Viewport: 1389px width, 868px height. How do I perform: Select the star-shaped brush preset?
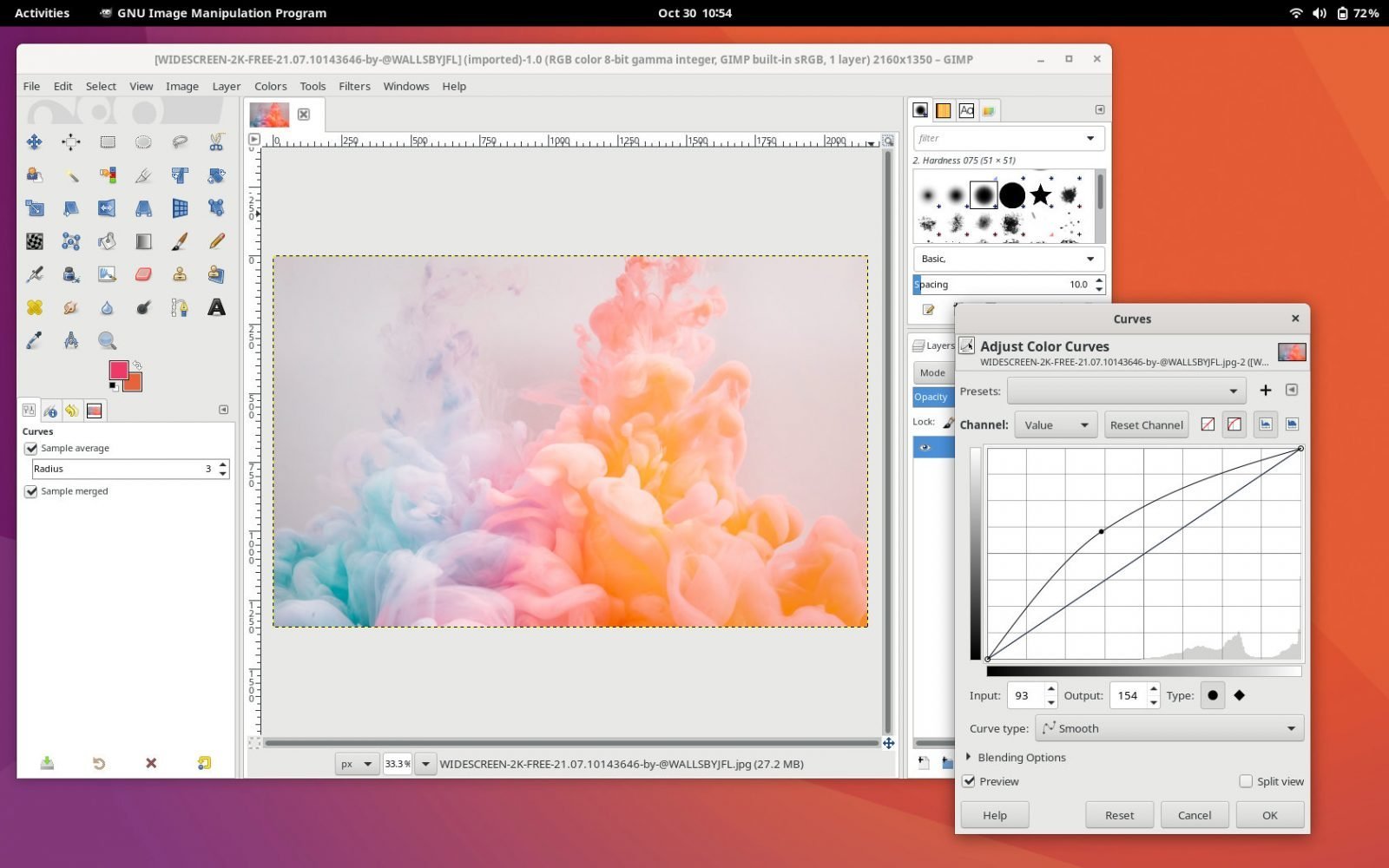1040,195
